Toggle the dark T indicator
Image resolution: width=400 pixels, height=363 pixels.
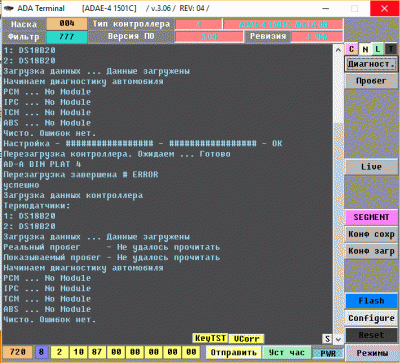[391, 49]
